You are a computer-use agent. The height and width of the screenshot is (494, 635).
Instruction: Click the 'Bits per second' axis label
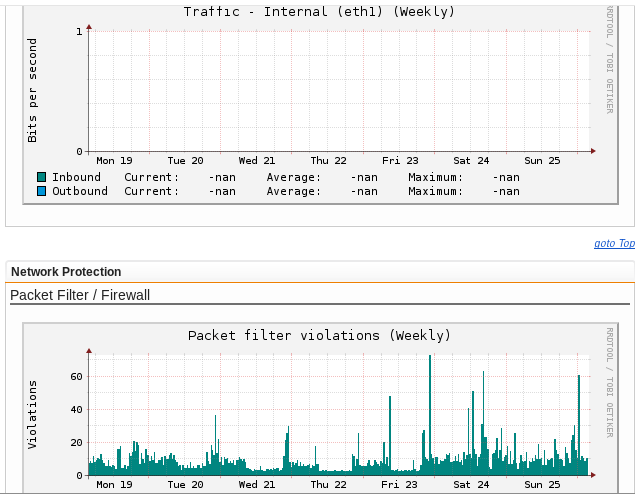coord(32,90)
